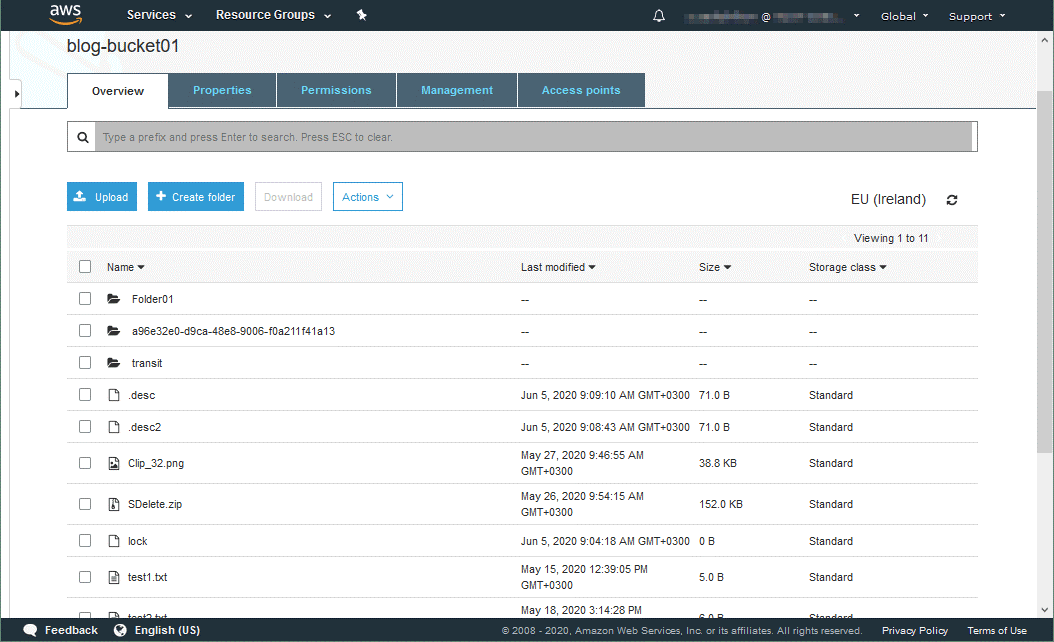Toggle the select-all checkbox in header
Screen dimensions: 1054x642
(x=85, y=266)
